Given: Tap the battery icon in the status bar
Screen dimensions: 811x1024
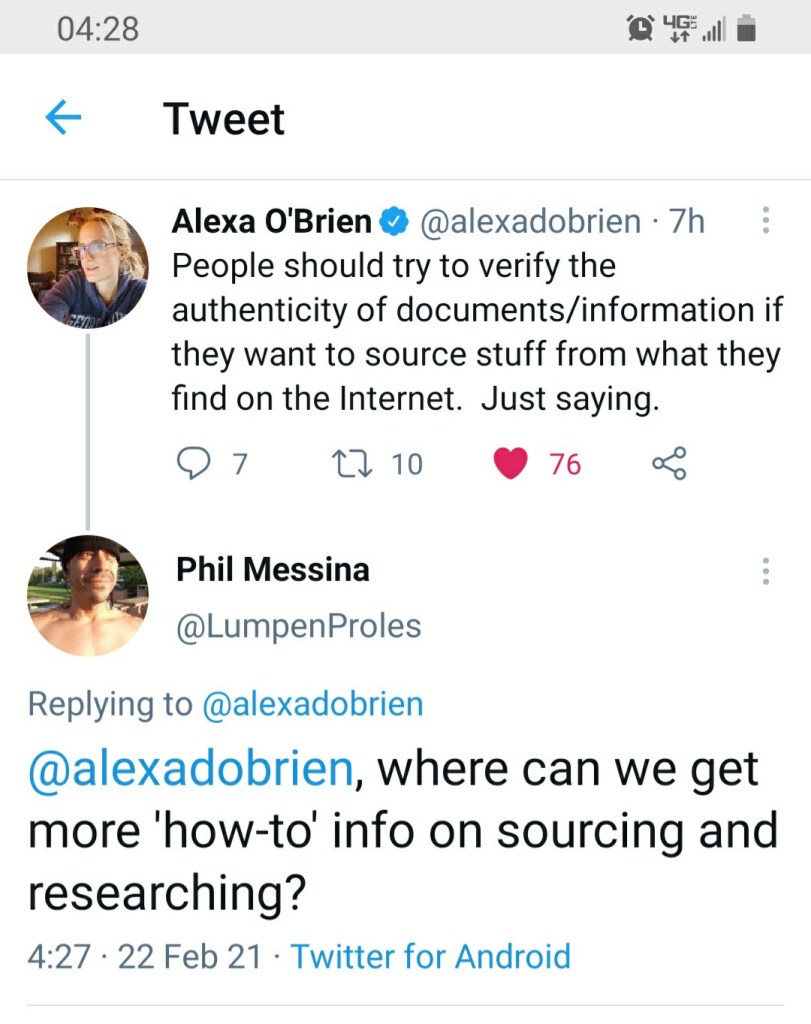Looking at the screenshot, I should (x=744, y=30).
